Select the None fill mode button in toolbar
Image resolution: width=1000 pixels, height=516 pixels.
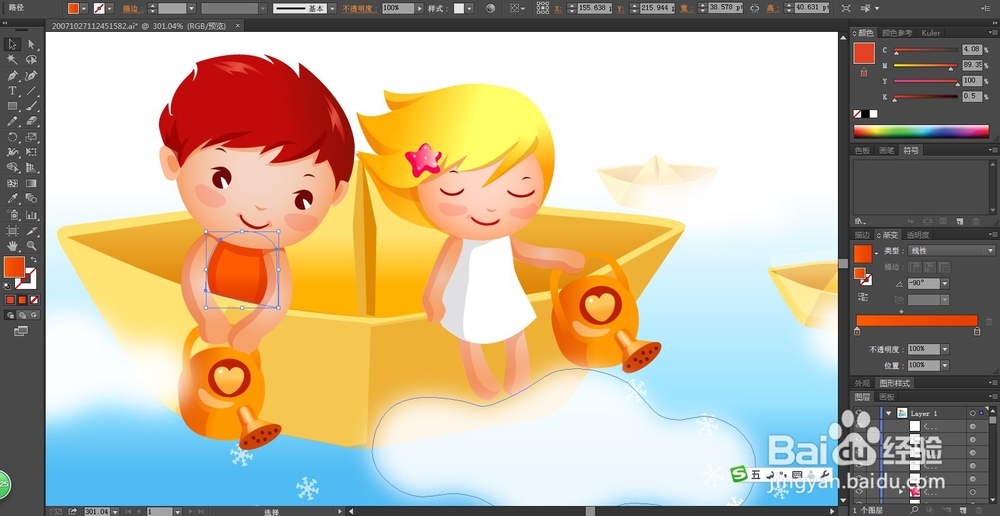(x=34, y=300)
